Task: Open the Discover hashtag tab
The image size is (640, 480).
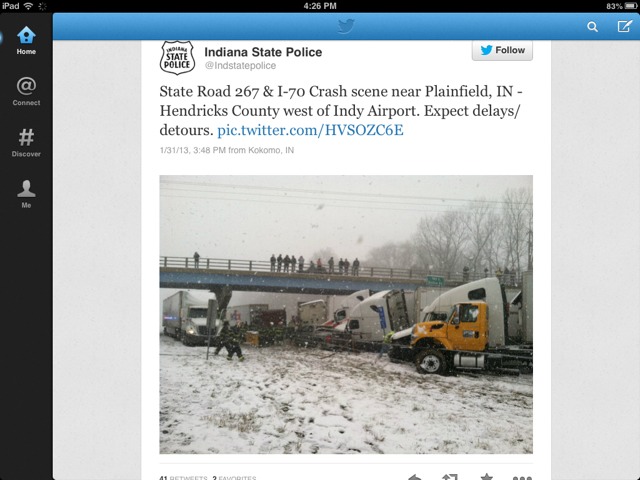Action: (26, 143)
